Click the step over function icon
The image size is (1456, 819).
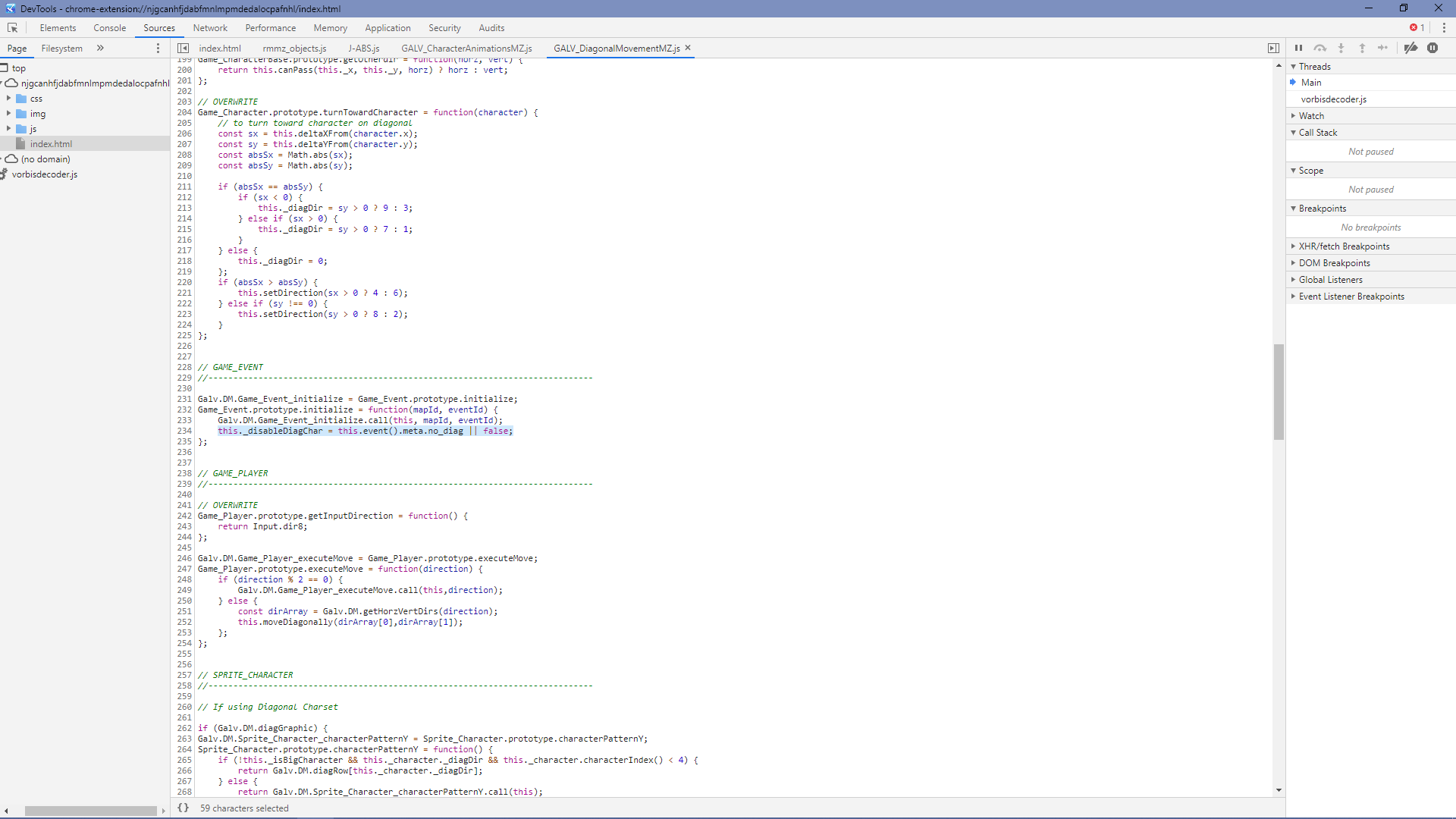(1319, 48)
